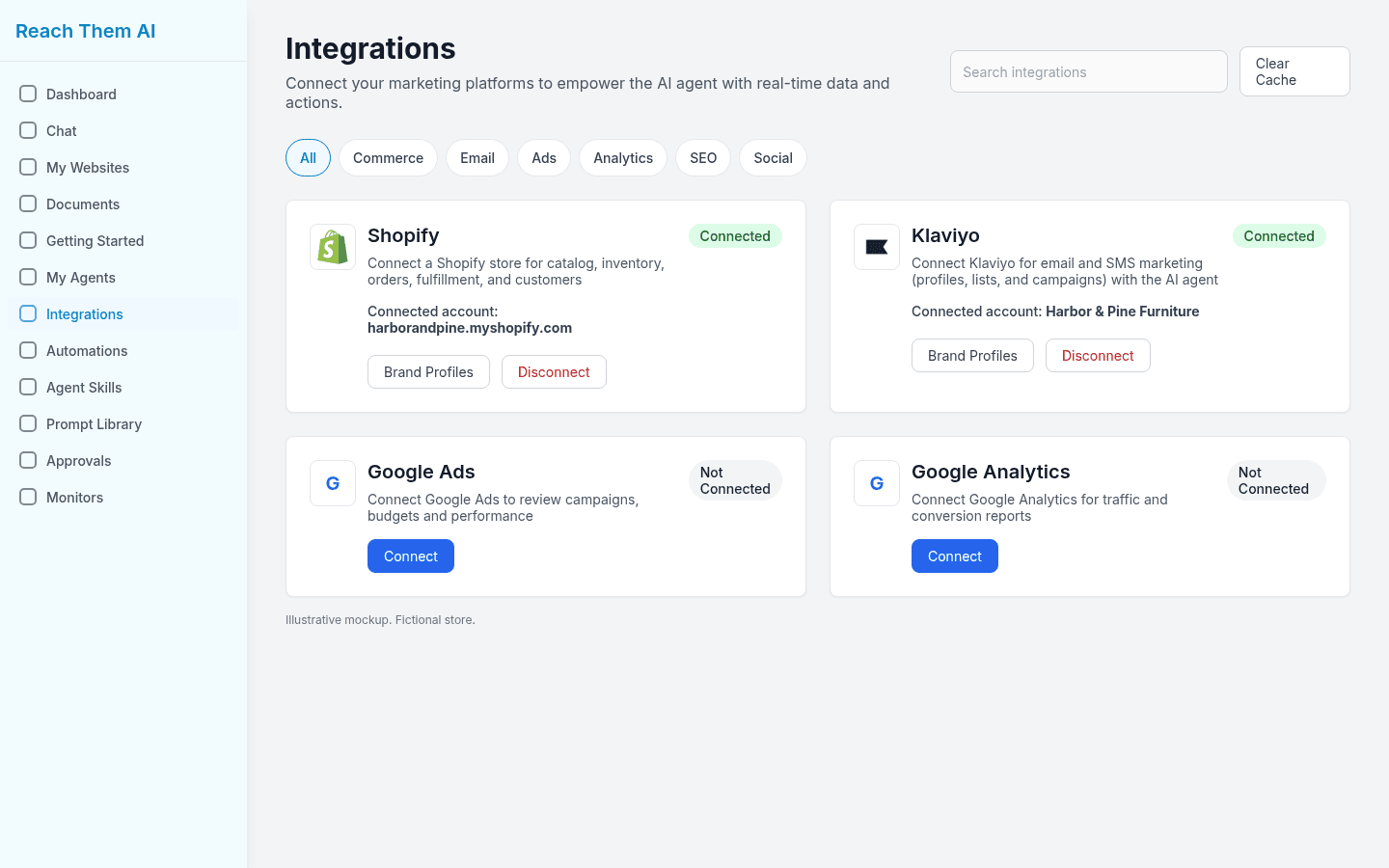Viewport: 1389px width, 868px height.
Task: Click the Integrations page heading
Action: (x=370, y=48)
